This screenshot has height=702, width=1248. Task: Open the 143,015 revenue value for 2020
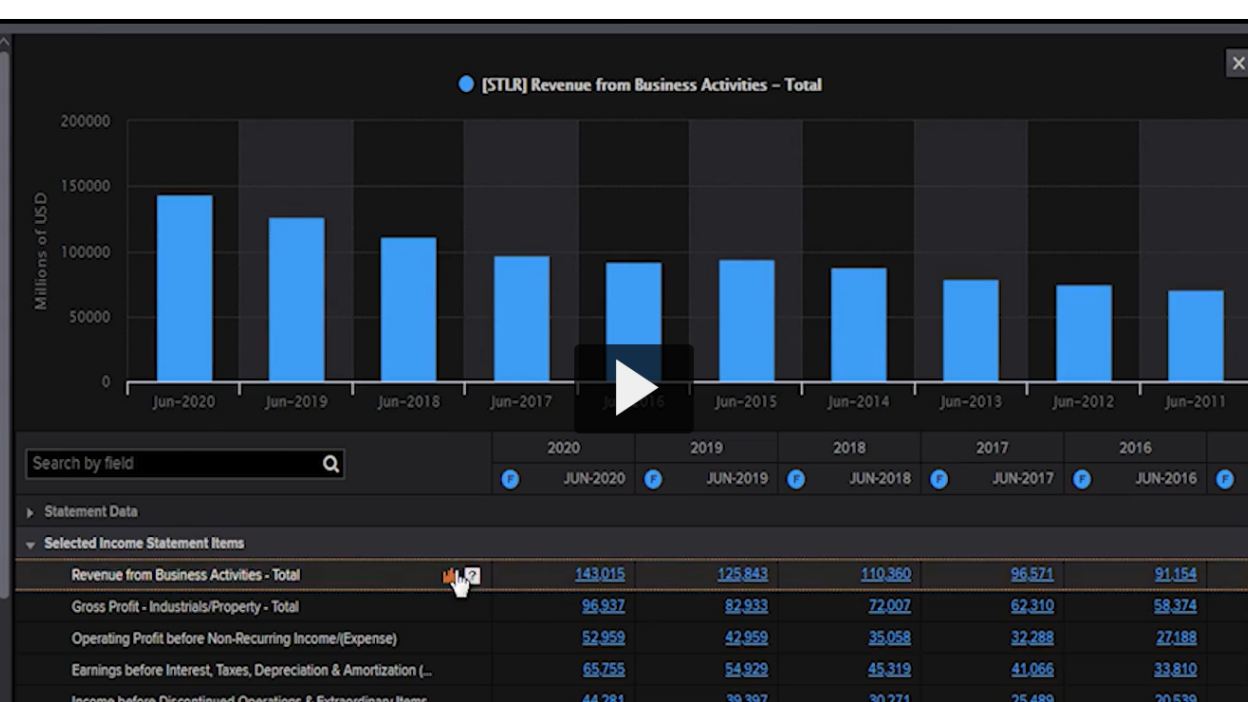click(x=597, y=575)
